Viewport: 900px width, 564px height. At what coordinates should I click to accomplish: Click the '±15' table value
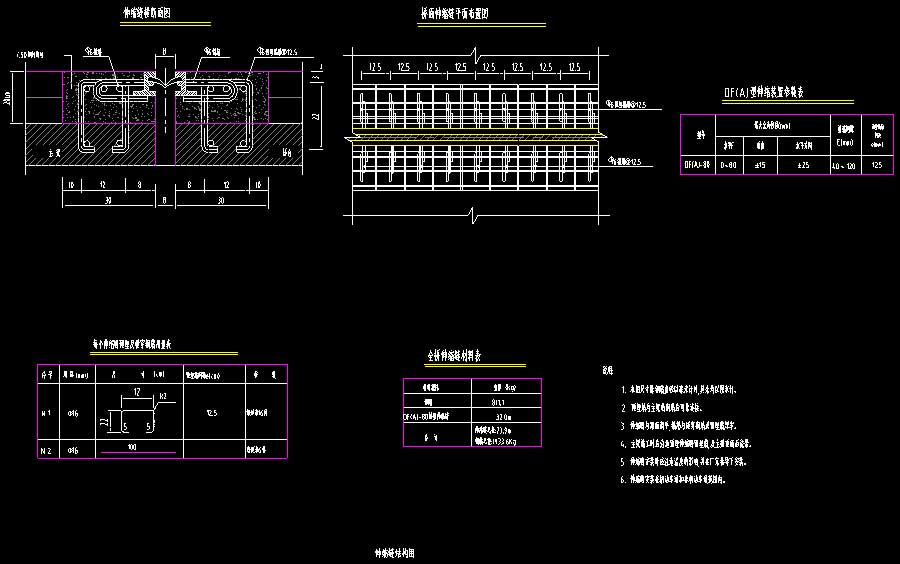[759, 165]
